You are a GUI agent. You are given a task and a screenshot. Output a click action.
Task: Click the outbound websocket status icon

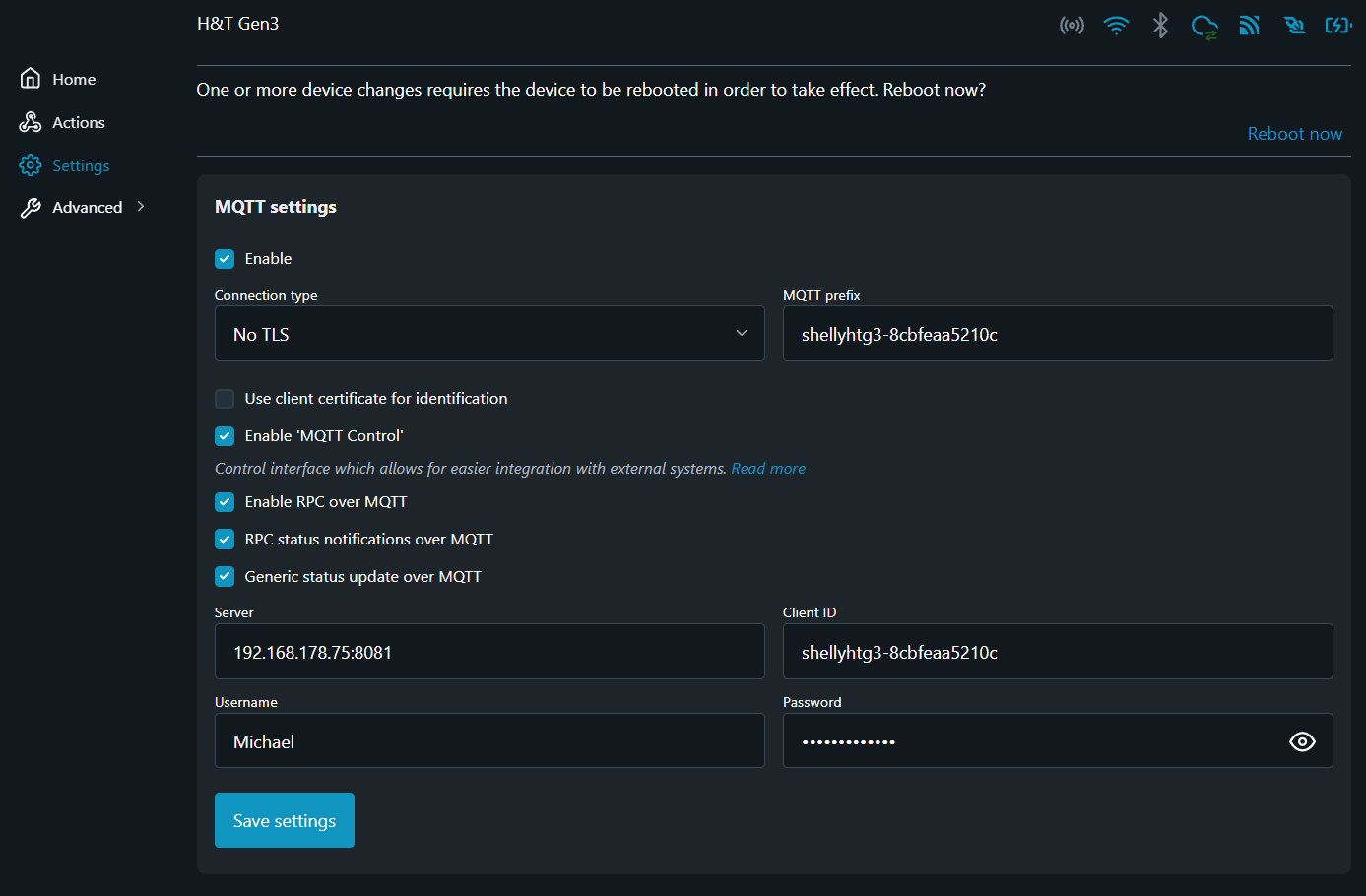[1294, 26]
